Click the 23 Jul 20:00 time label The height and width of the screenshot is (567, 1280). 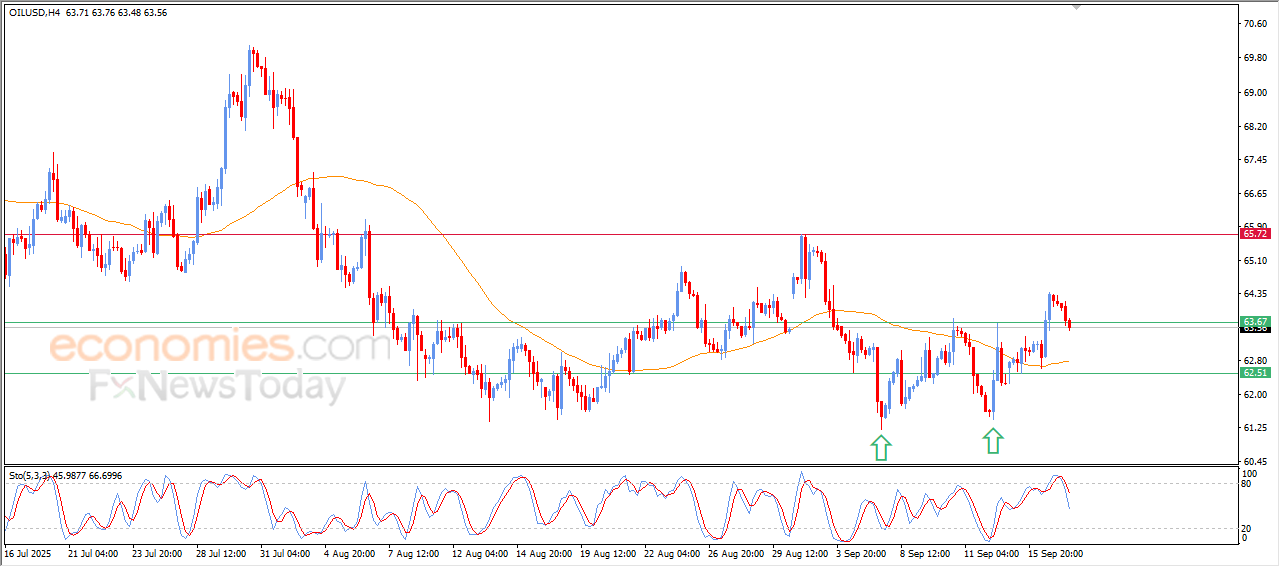click(157, 553)
